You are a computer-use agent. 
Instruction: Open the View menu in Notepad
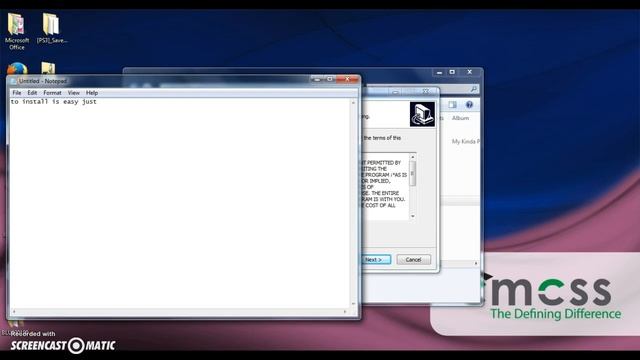tap(73, 93)
